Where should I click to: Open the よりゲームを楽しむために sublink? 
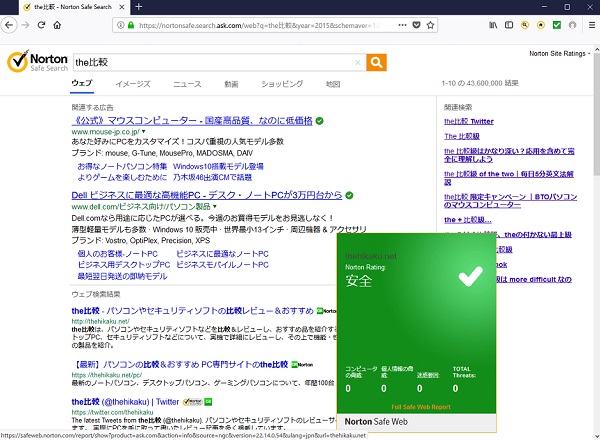(122, 178)
